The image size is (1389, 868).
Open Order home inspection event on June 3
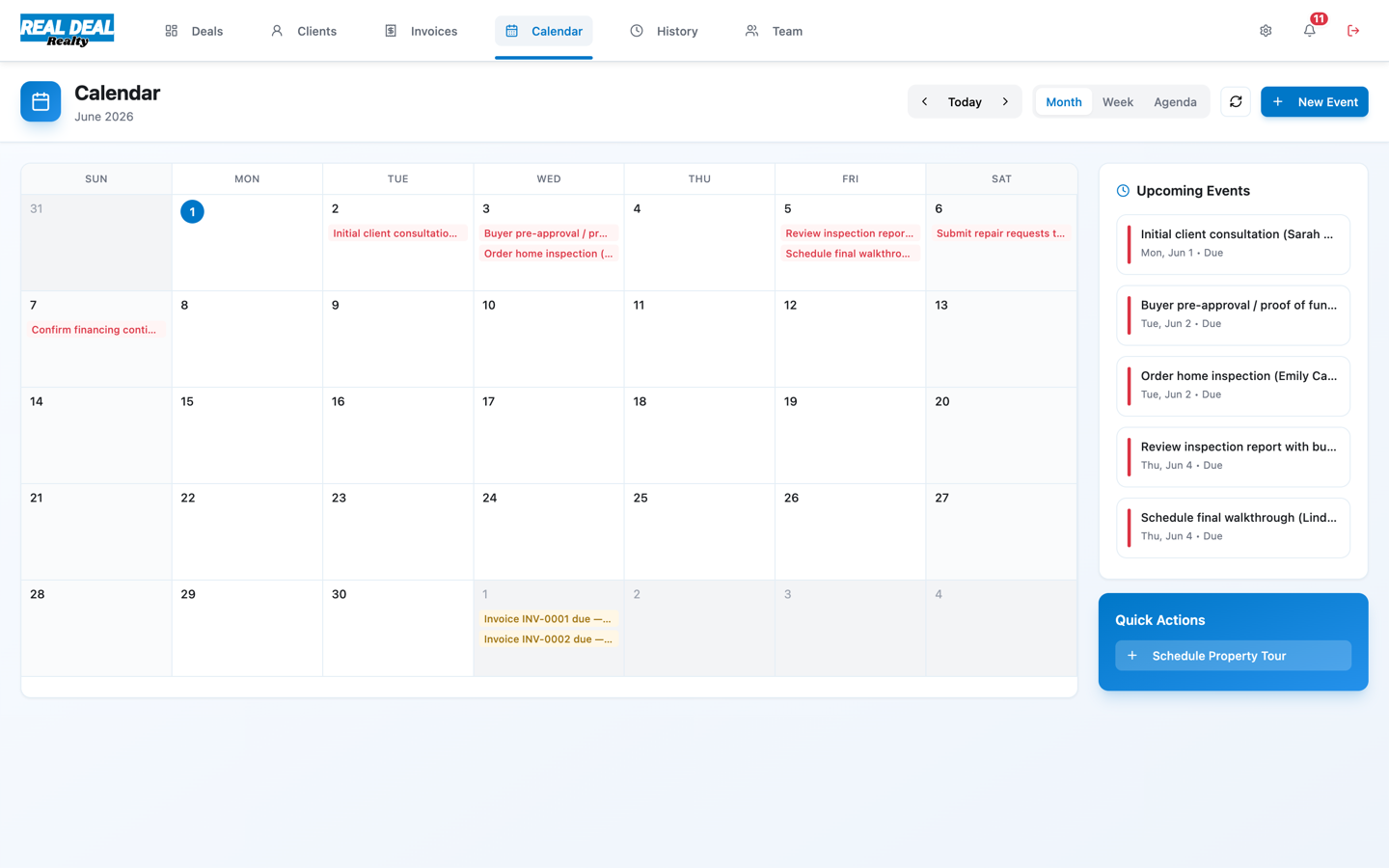click(549, 254)
